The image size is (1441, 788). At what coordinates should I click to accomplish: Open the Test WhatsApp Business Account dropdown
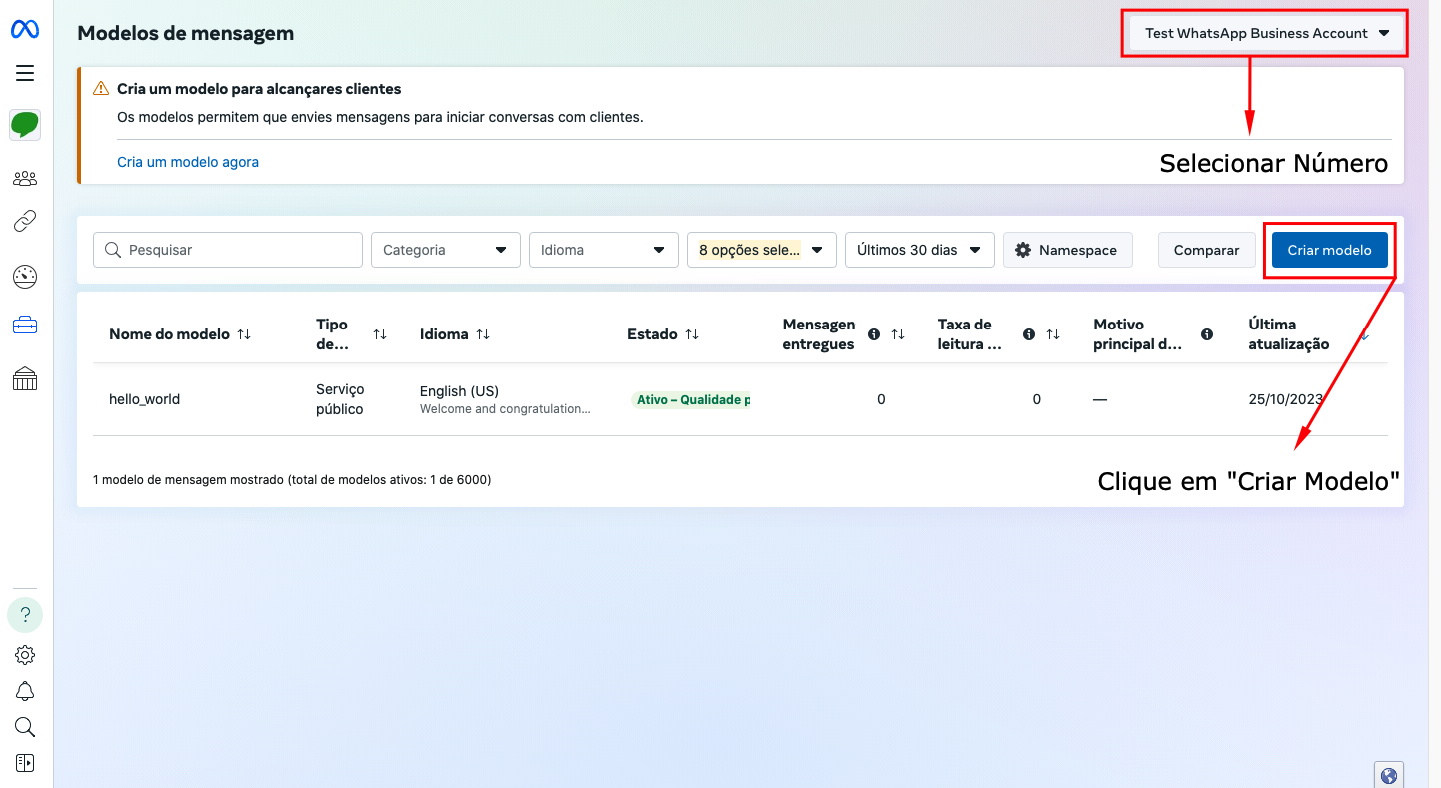1263,32
